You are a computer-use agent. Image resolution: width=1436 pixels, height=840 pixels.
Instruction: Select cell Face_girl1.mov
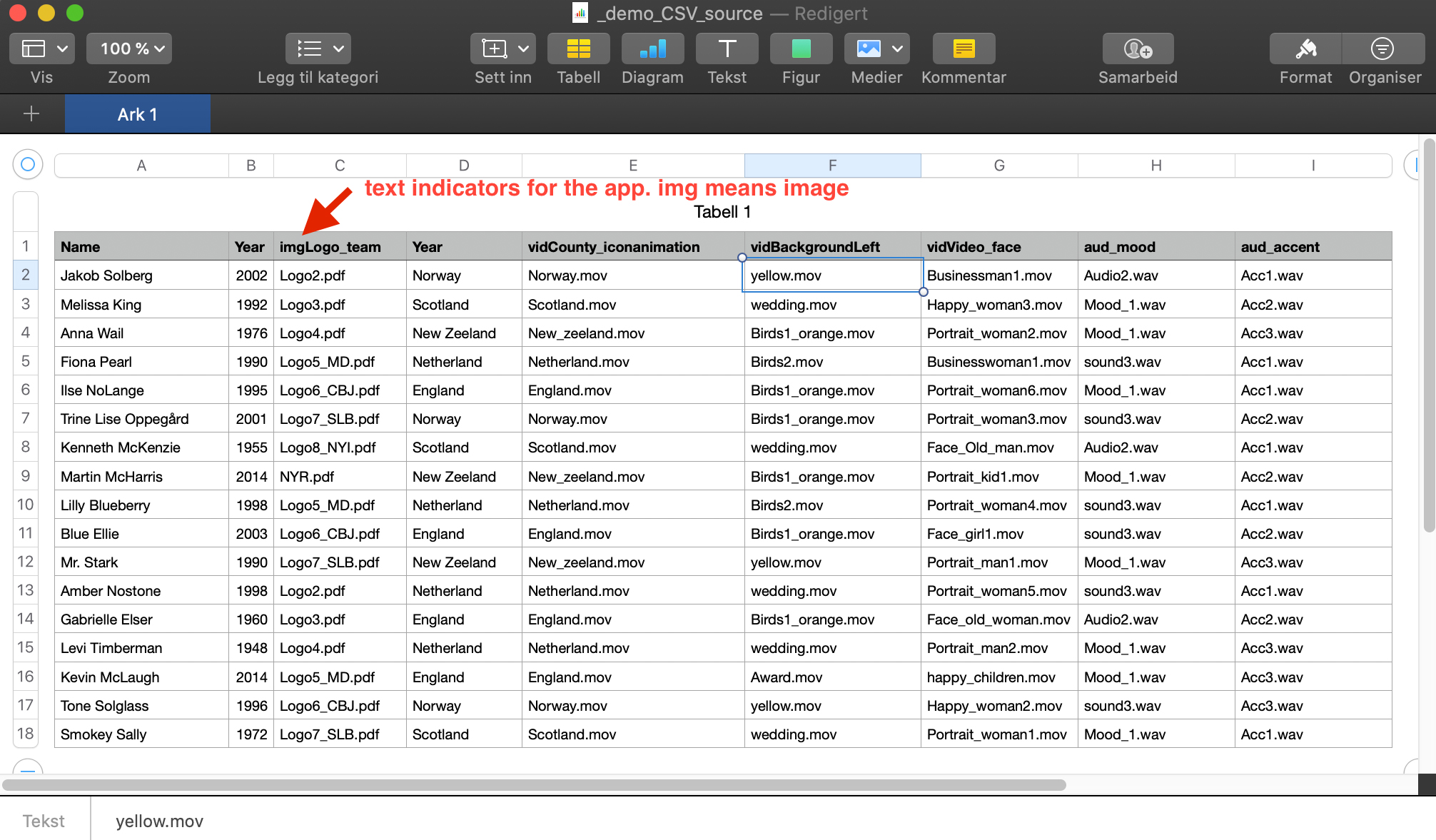pyautogui.click(x=999, y=534)
